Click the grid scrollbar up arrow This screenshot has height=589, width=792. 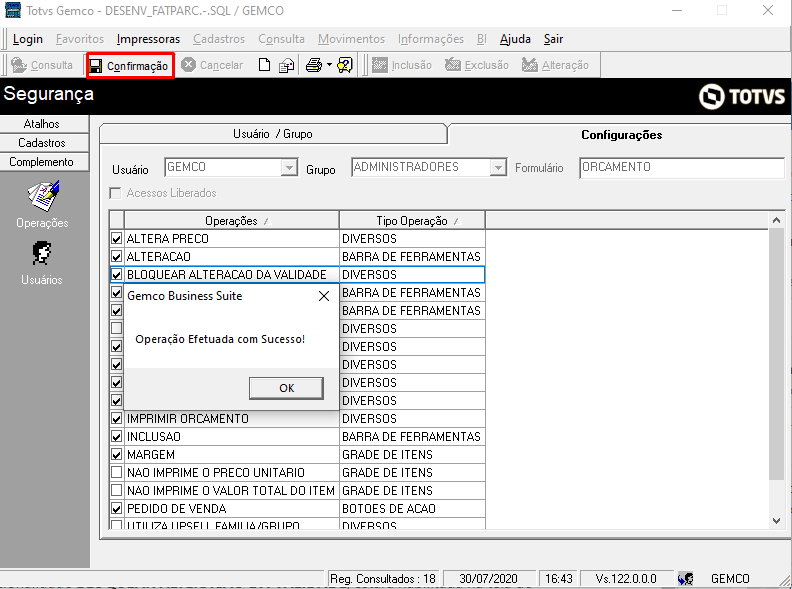coord(776,220)
